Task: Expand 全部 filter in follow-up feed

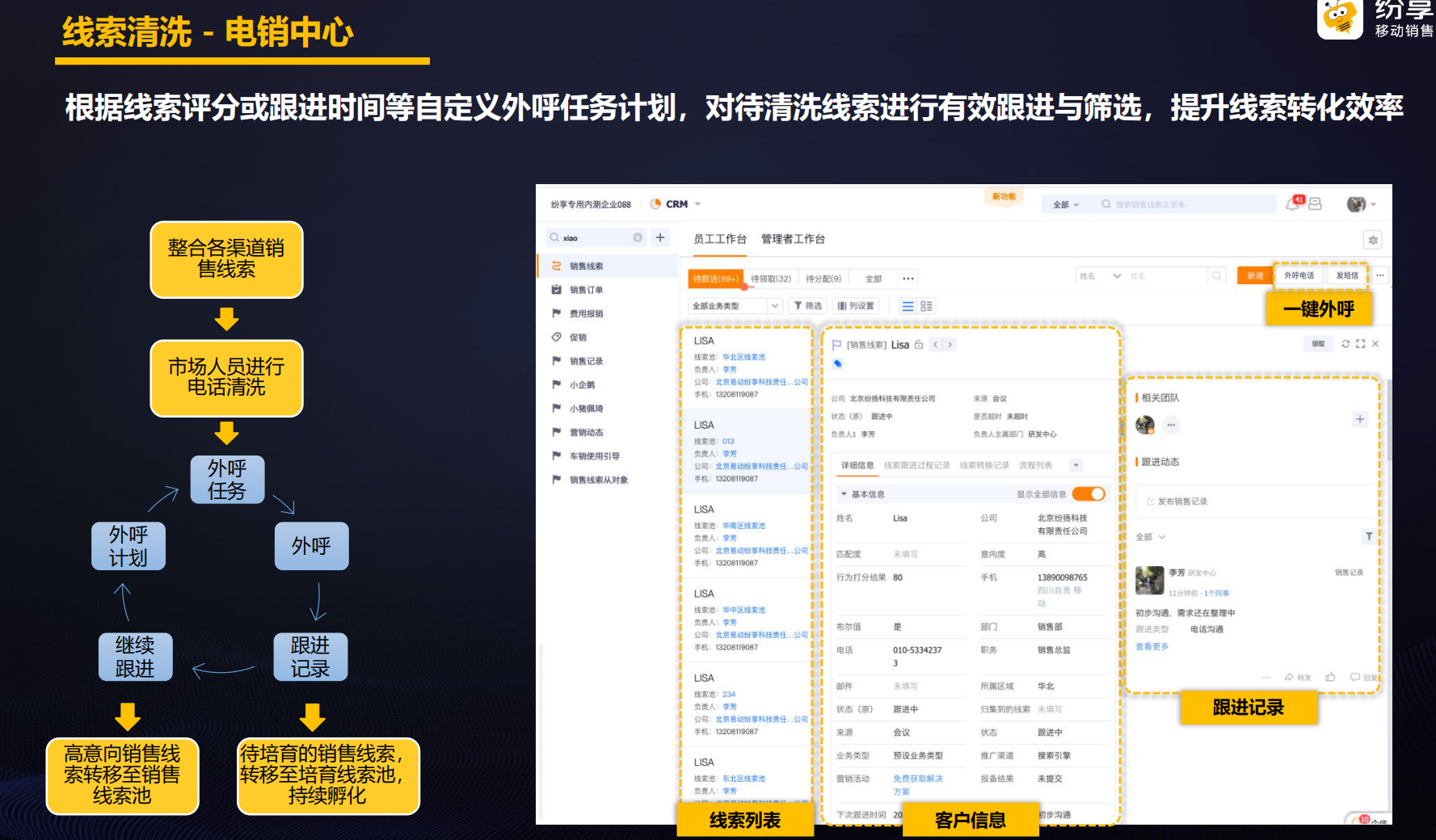Action: (1150, 537)
